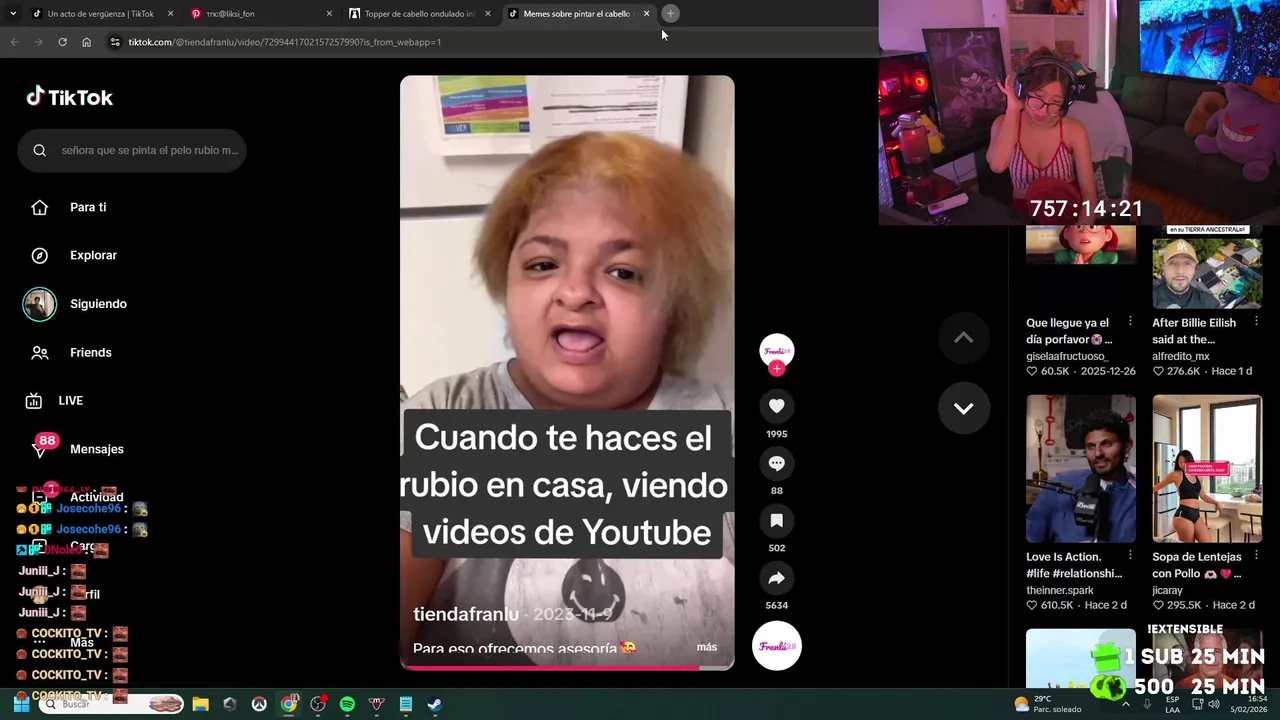The height and width of the screenshot is (720, 1280).
Task: Click the Franlu sound disc icon
Action: 777,646
